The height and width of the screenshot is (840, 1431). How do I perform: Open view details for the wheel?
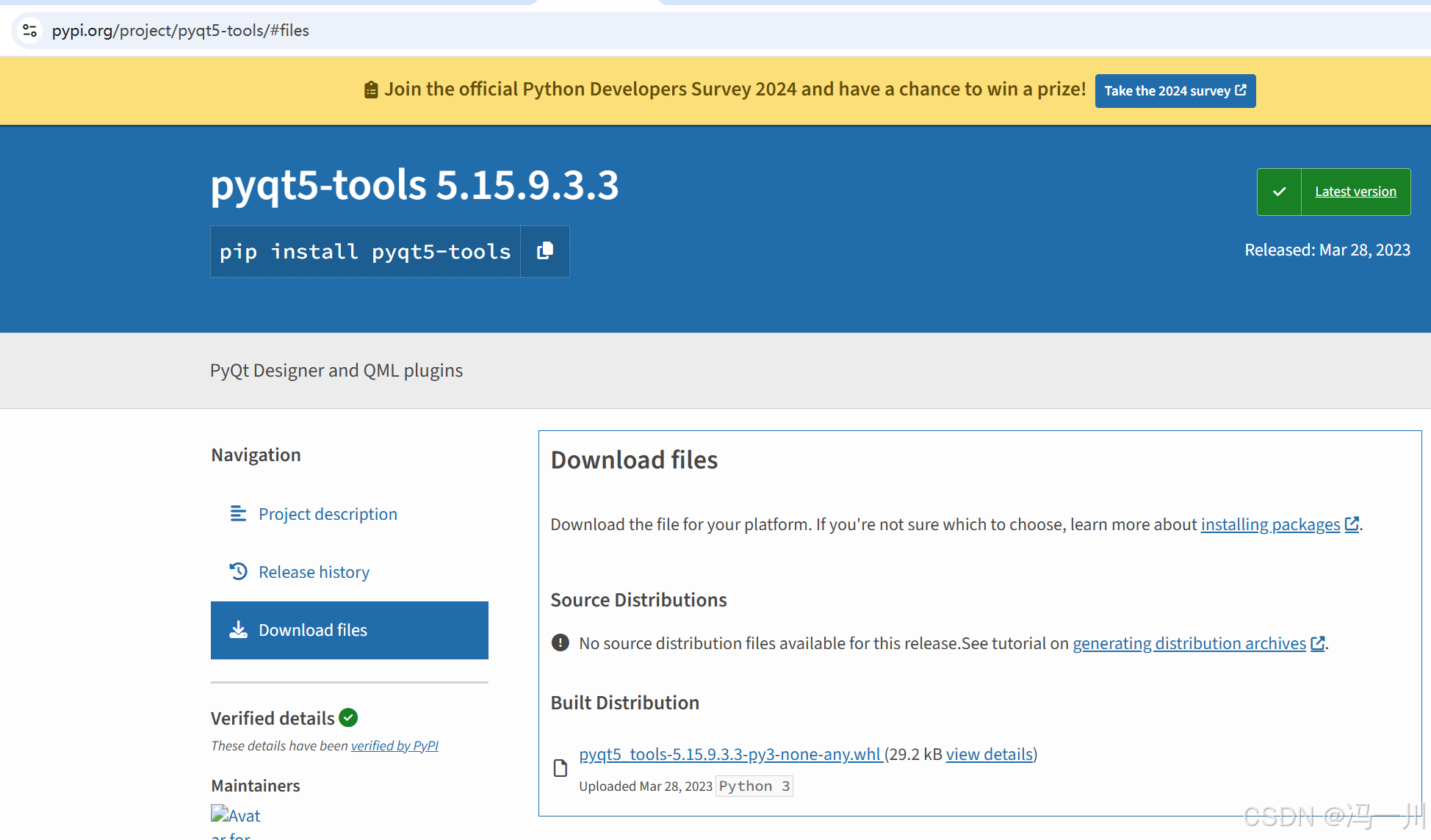(988, 753)
